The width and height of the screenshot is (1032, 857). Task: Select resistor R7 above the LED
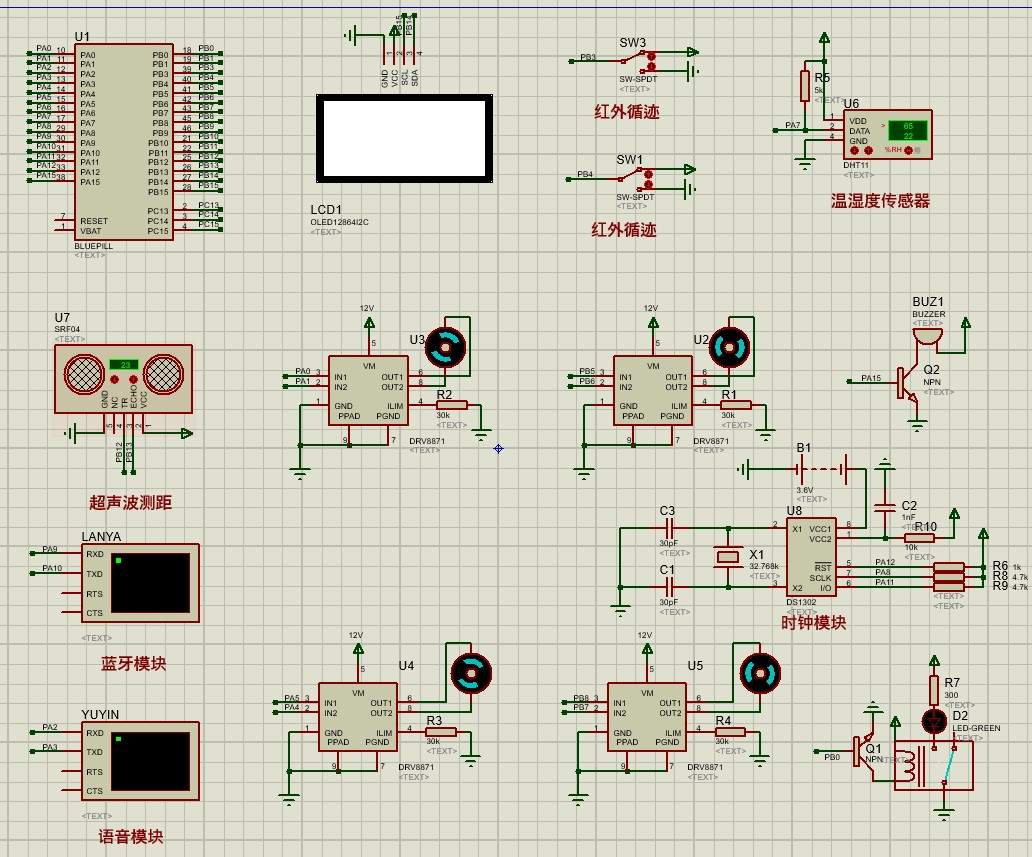(x=934, y=690)
